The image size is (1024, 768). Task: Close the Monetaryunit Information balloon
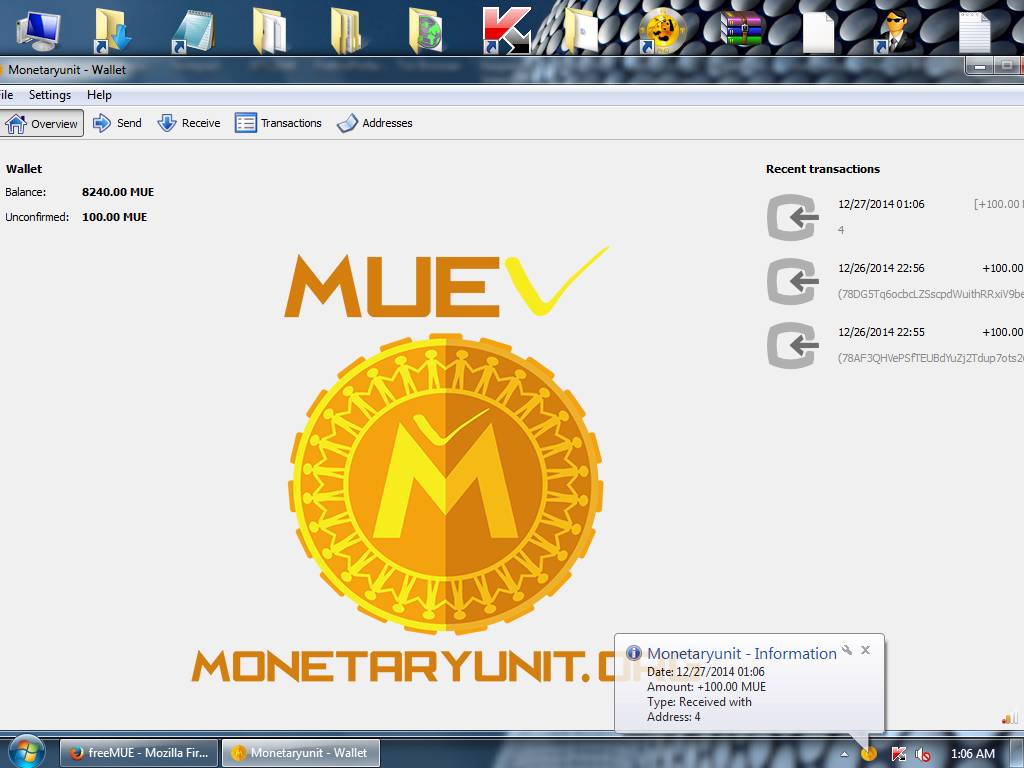(865, 650)
